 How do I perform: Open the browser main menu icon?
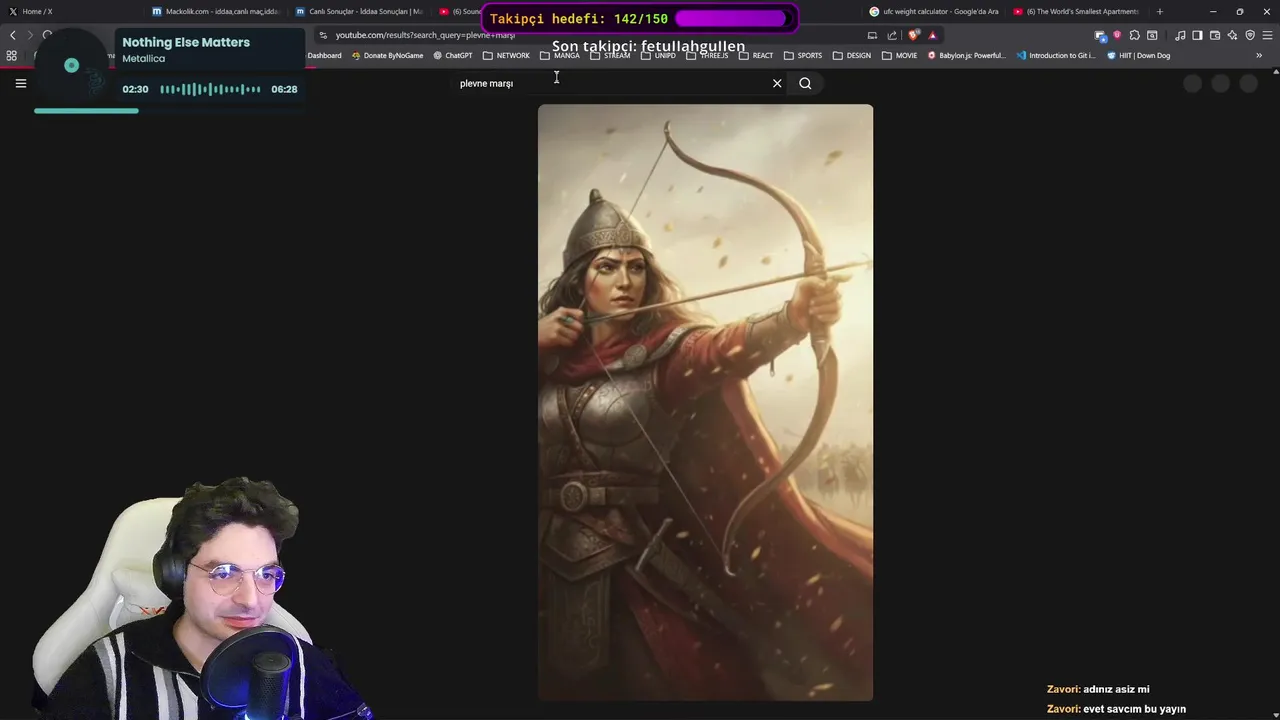pyautogui.click(x=1267, y=35)
